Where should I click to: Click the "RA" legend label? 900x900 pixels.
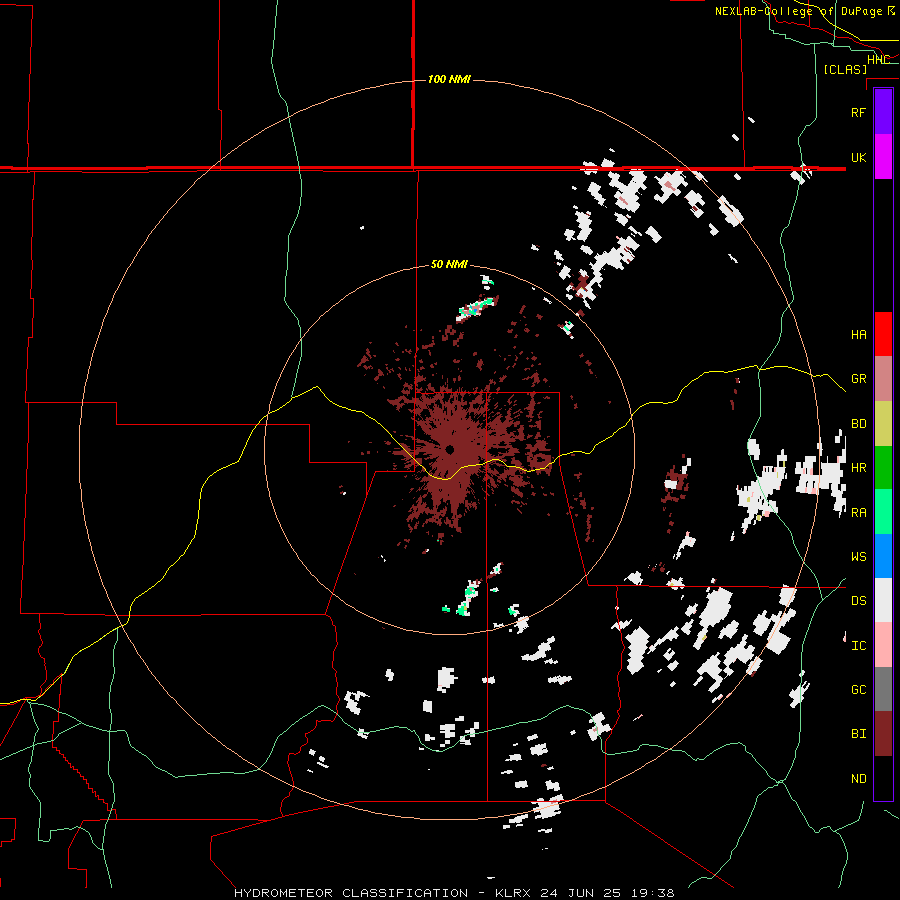[x=859, y=512]
